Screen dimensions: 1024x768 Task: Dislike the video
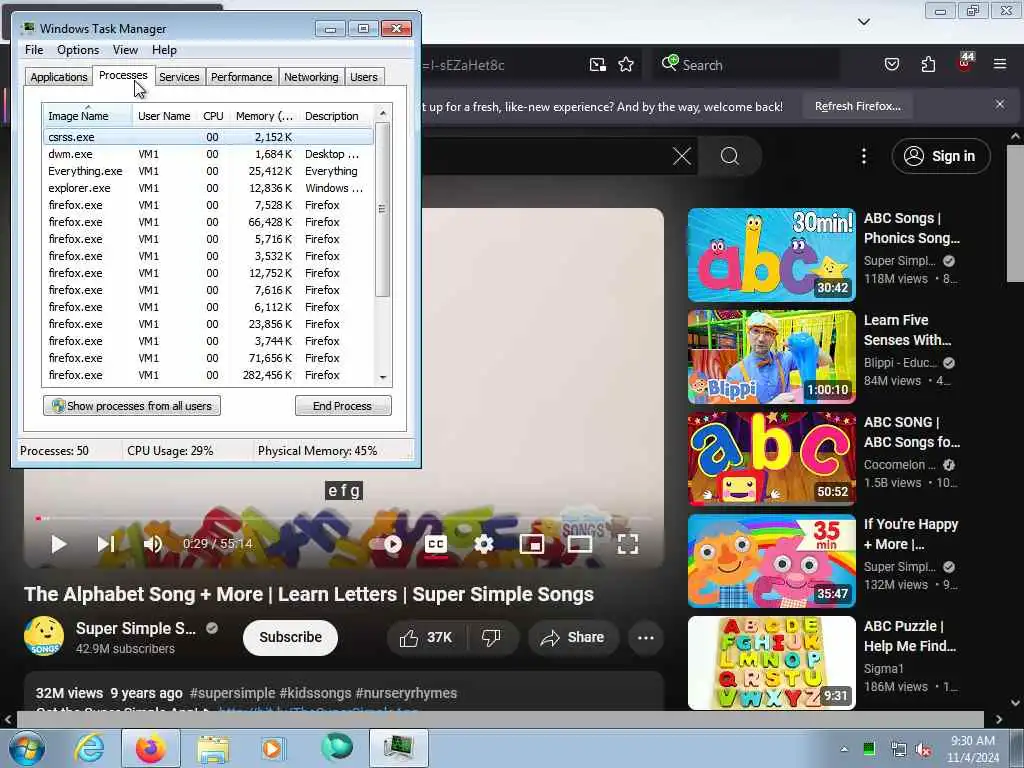tap(491, 637)
